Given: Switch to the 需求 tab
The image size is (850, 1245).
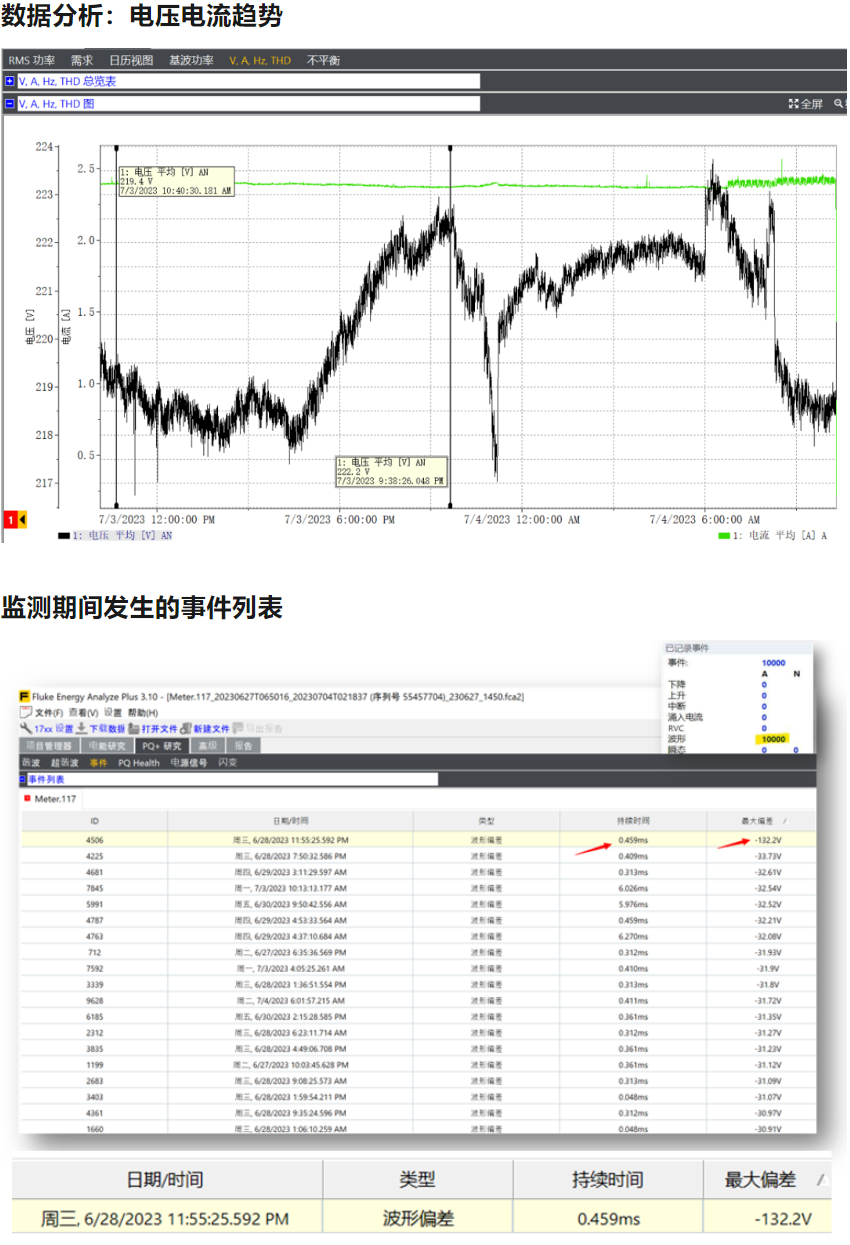Looking at the screenshot, I should 82,60.
